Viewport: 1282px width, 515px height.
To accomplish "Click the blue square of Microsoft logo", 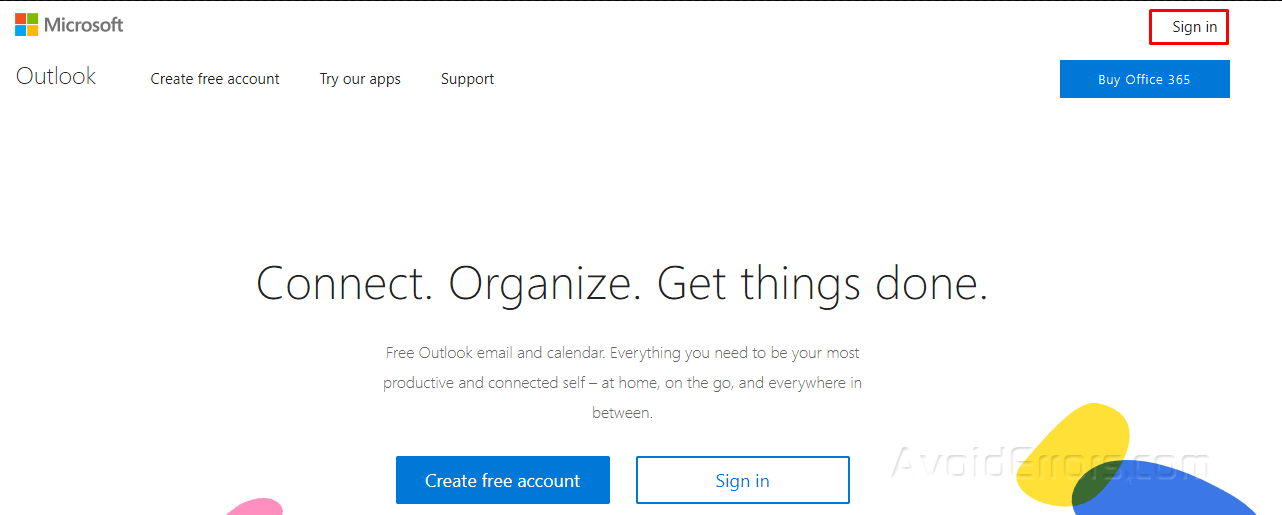I will point(20,30).
